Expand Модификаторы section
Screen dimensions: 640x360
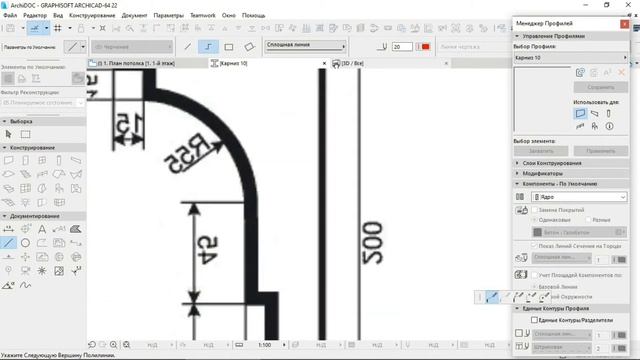pos(517,173)
